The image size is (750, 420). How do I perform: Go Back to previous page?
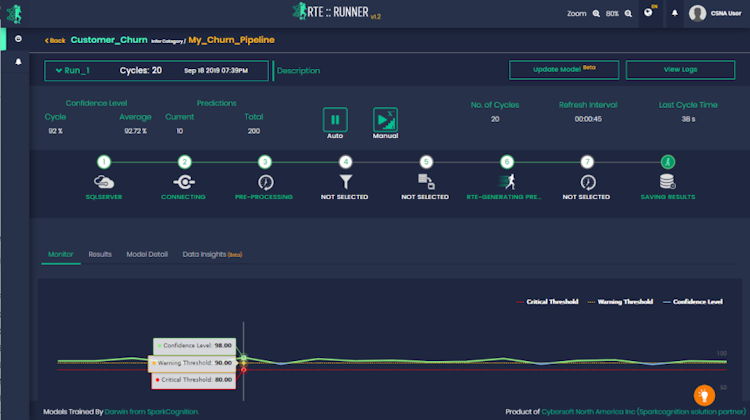click(55, 41)
